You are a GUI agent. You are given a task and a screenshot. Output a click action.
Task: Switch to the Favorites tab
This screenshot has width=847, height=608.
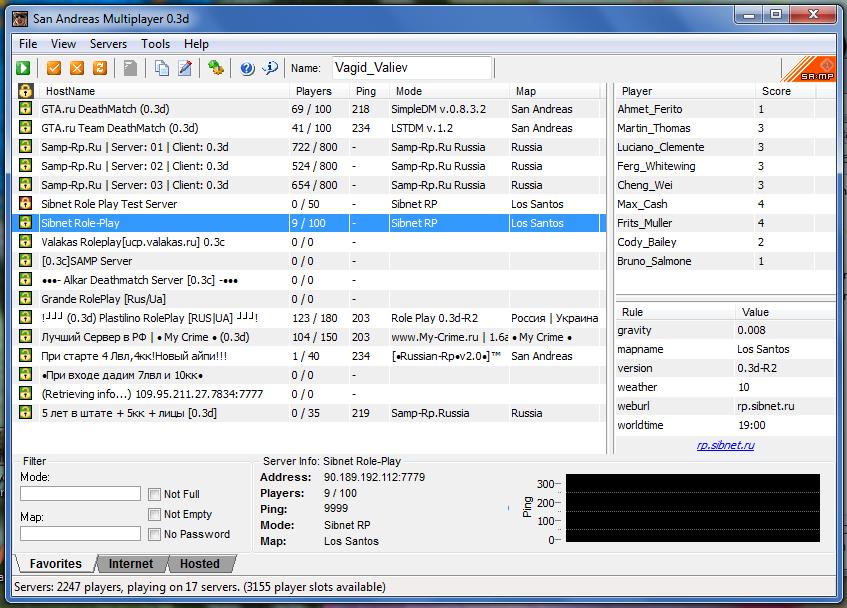click(55, 564)
